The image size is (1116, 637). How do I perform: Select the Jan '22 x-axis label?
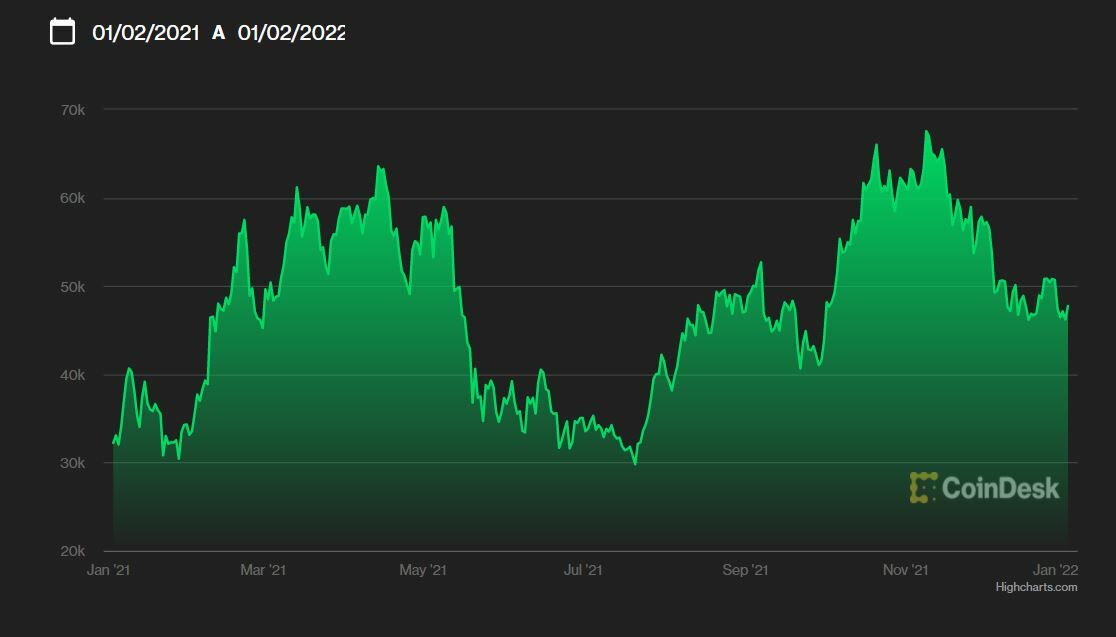(1055, 569)
